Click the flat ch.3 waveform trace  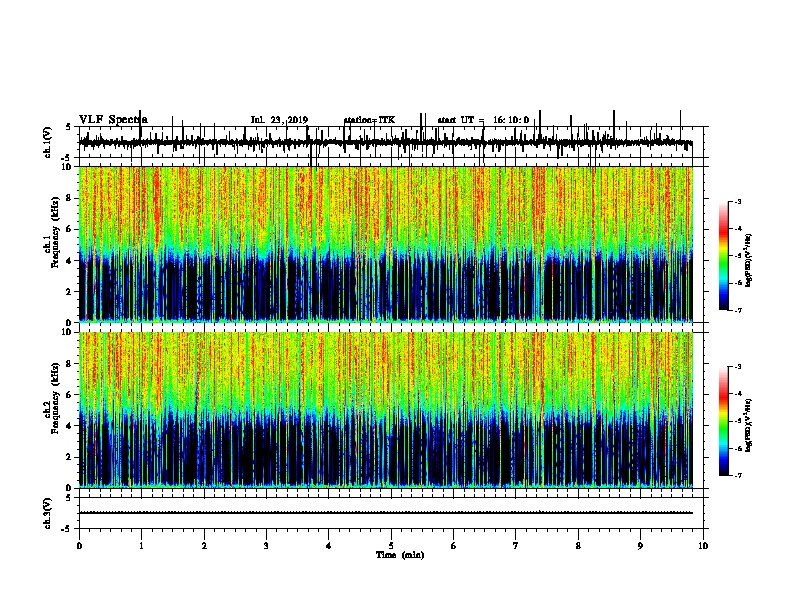386,513
